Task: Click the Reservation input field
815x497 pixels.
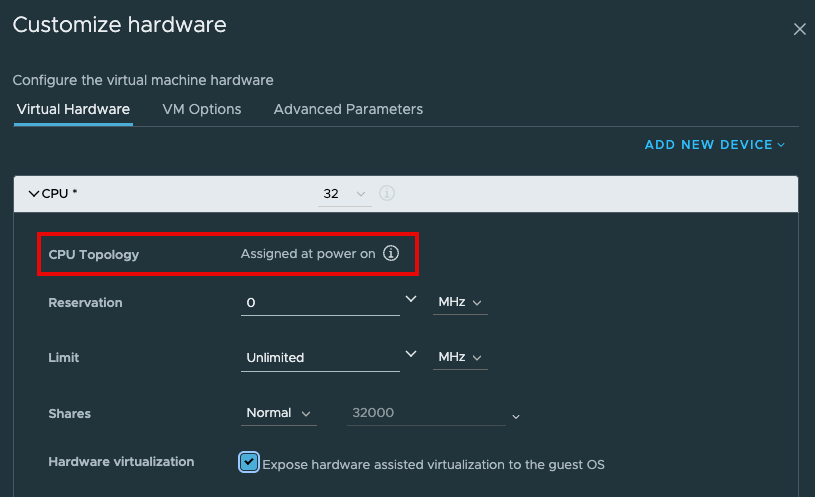Action: [x=318, y=302]
